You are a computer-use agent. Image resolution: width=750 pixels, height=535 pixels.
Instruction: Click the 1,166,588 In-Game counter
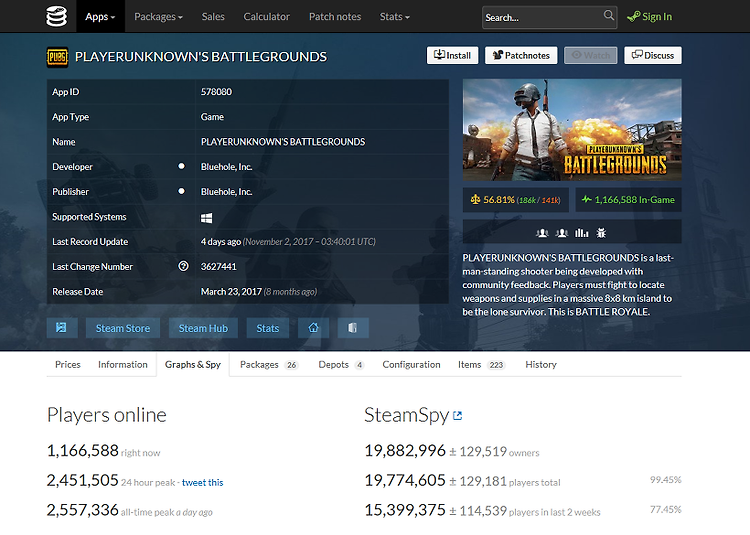point(628,200)
